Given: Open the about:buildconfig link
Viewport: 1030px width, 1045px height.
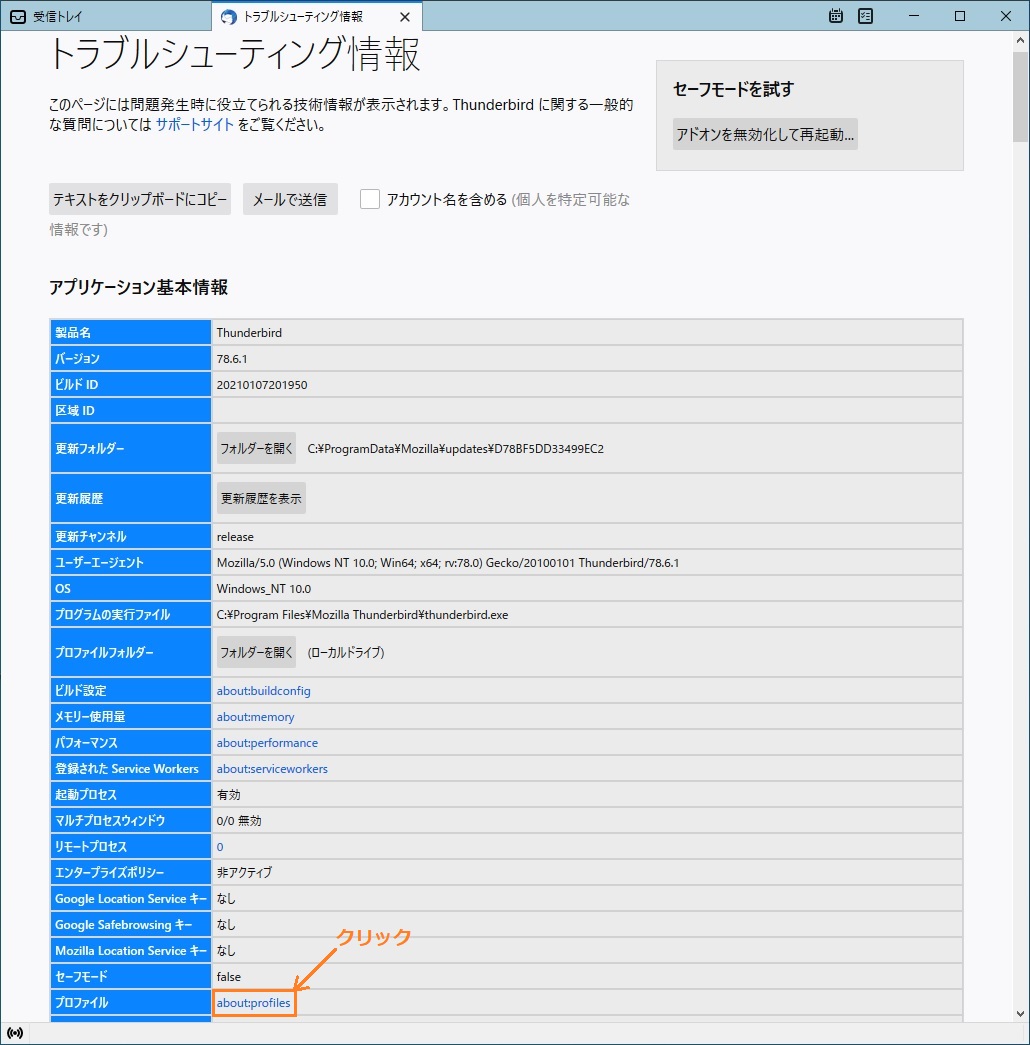Looking at the screenshot, I should (264, 691).
